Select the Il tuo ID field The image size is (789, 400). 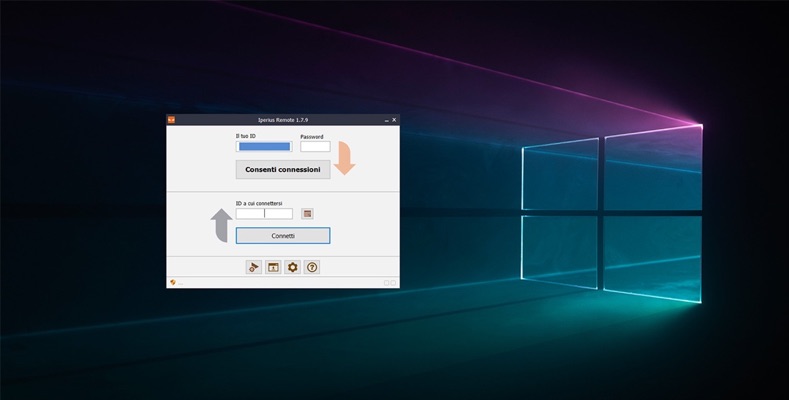pos(264,146)
